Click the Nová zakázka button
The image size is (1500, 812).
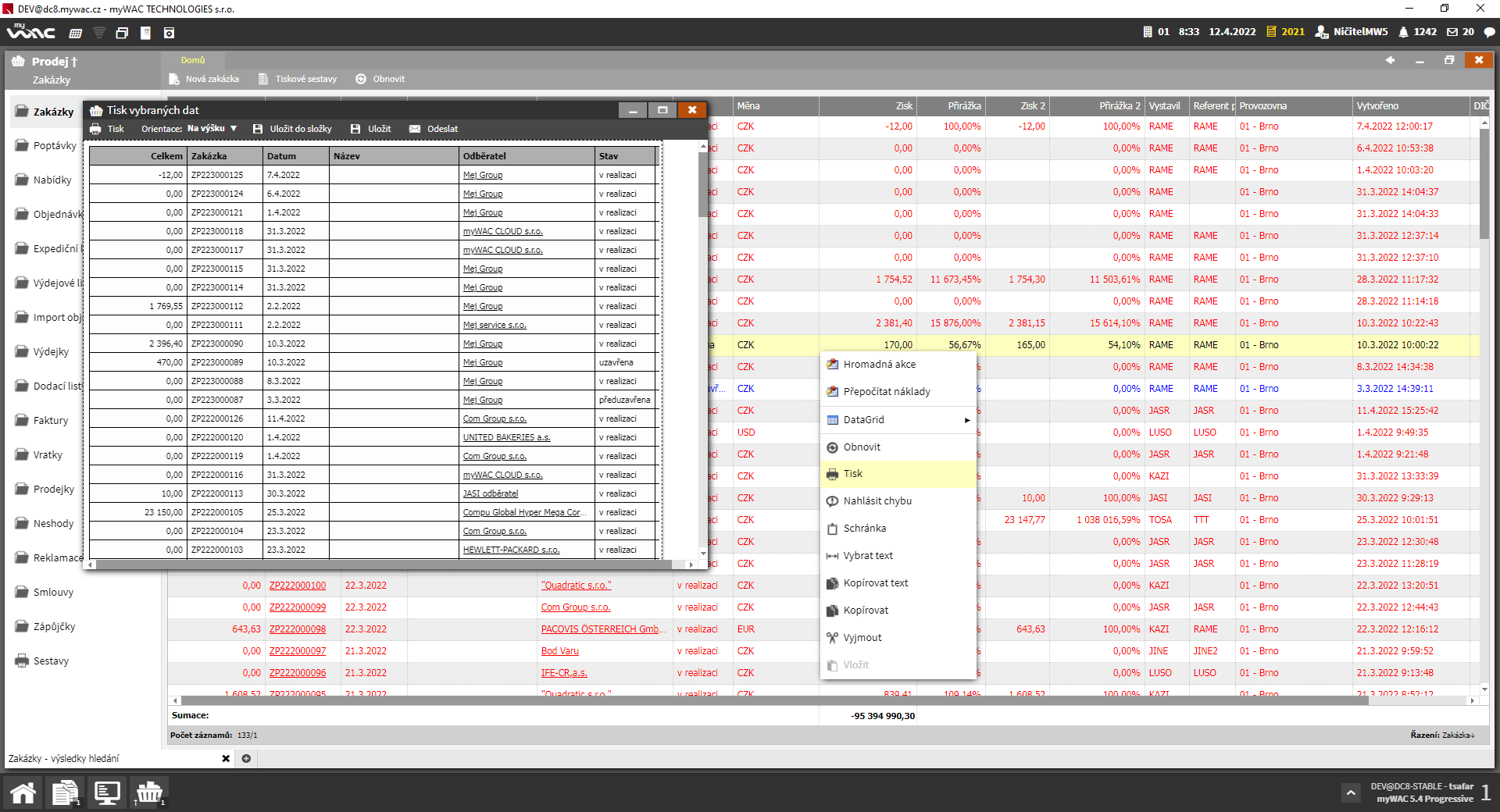pyautogui.click(x=205, y=79)
